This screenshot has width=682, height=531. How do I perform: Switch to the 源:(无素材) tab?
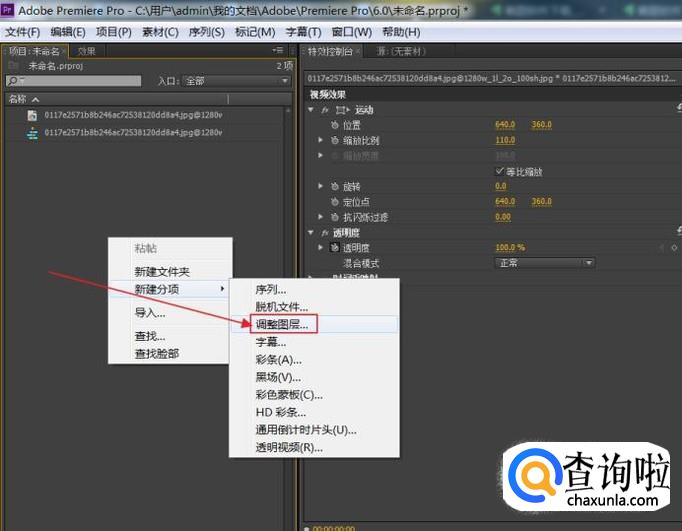click(401, 51)
